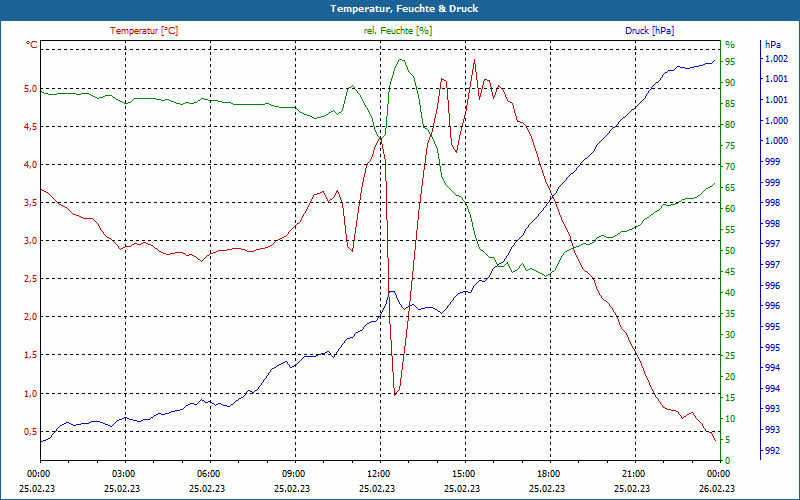Click the green 90 humidity tick
Image resolution: width=800 pixels, height=500 pixels.
(x=730, y=83)
